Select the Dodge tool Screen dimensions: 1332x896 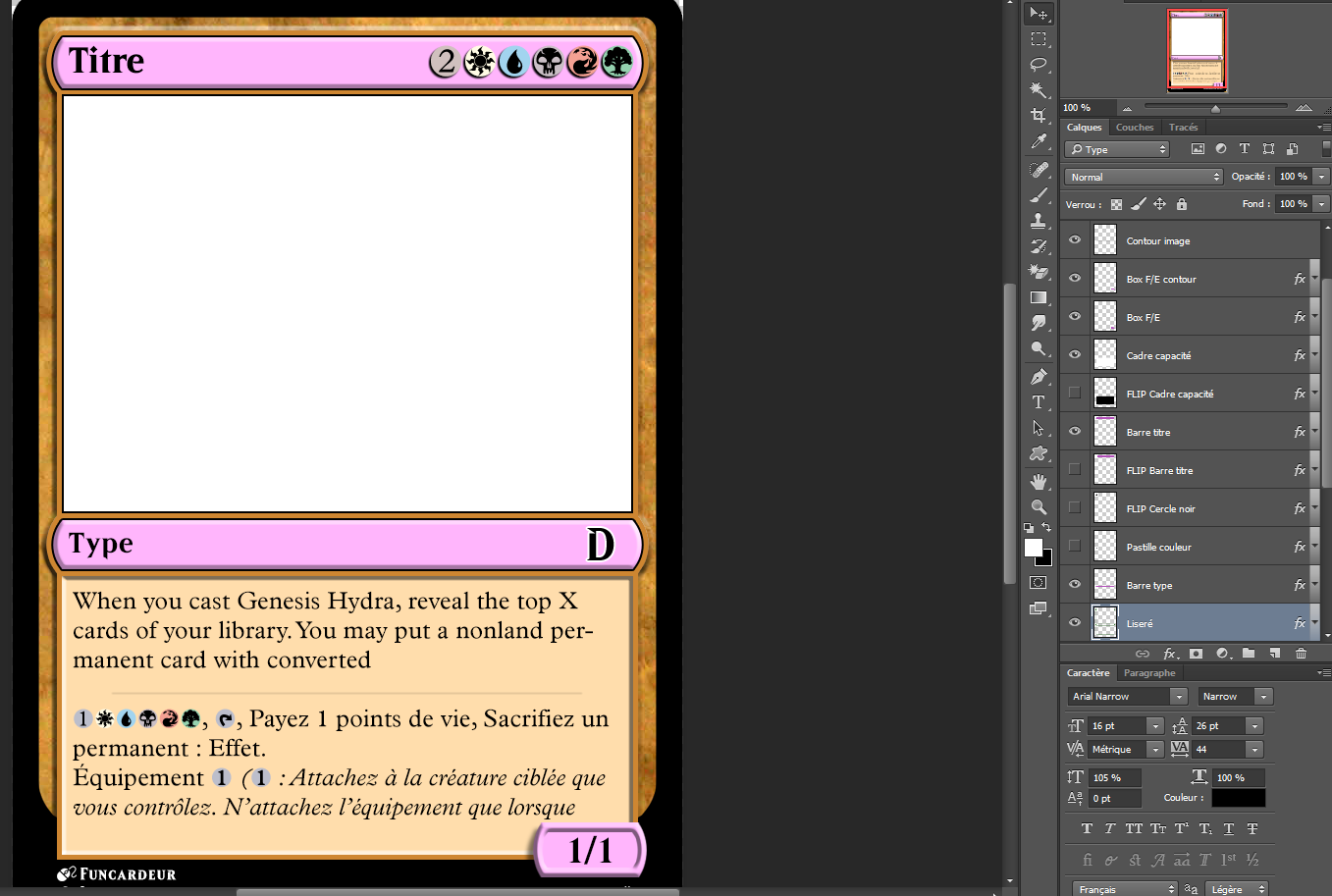(1039, 348)
